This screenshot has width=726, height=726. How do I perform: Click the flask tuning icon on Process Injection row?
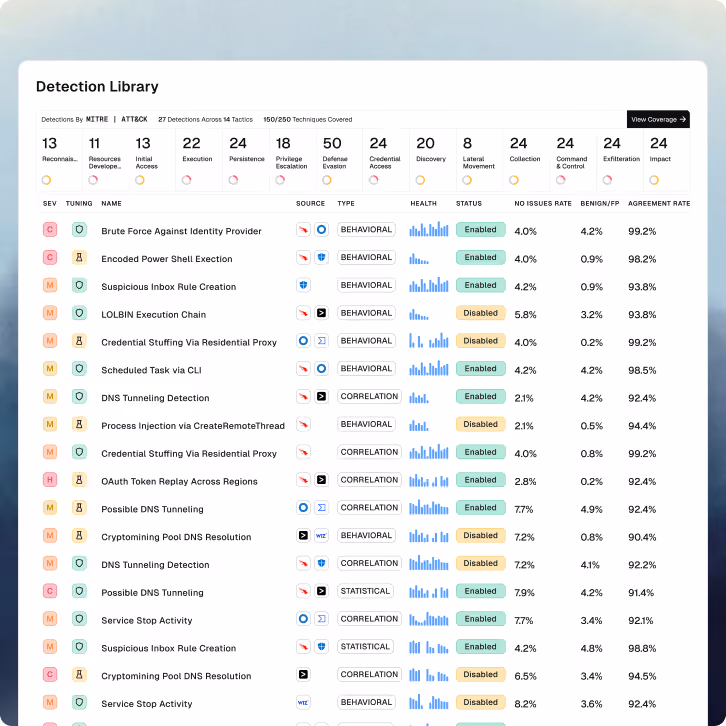click(x=79, y=424)
